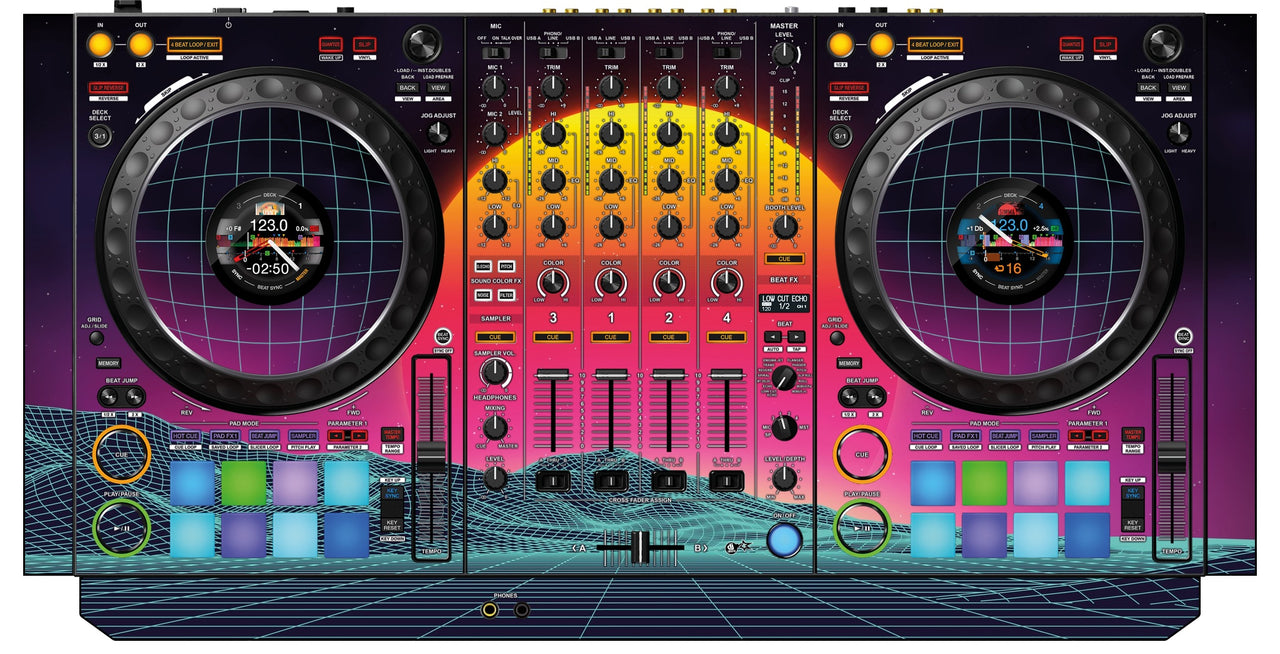Select SAMPLER pad mode on right deck
Viewport: 1280px width, 654px height.
click(1043, 436)
